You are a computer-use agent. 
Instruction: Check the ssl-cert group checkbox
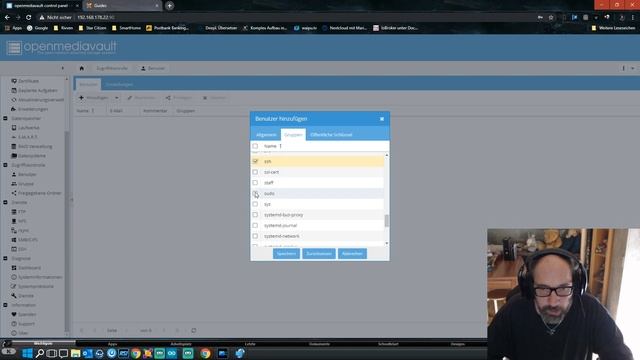point(255,172)
